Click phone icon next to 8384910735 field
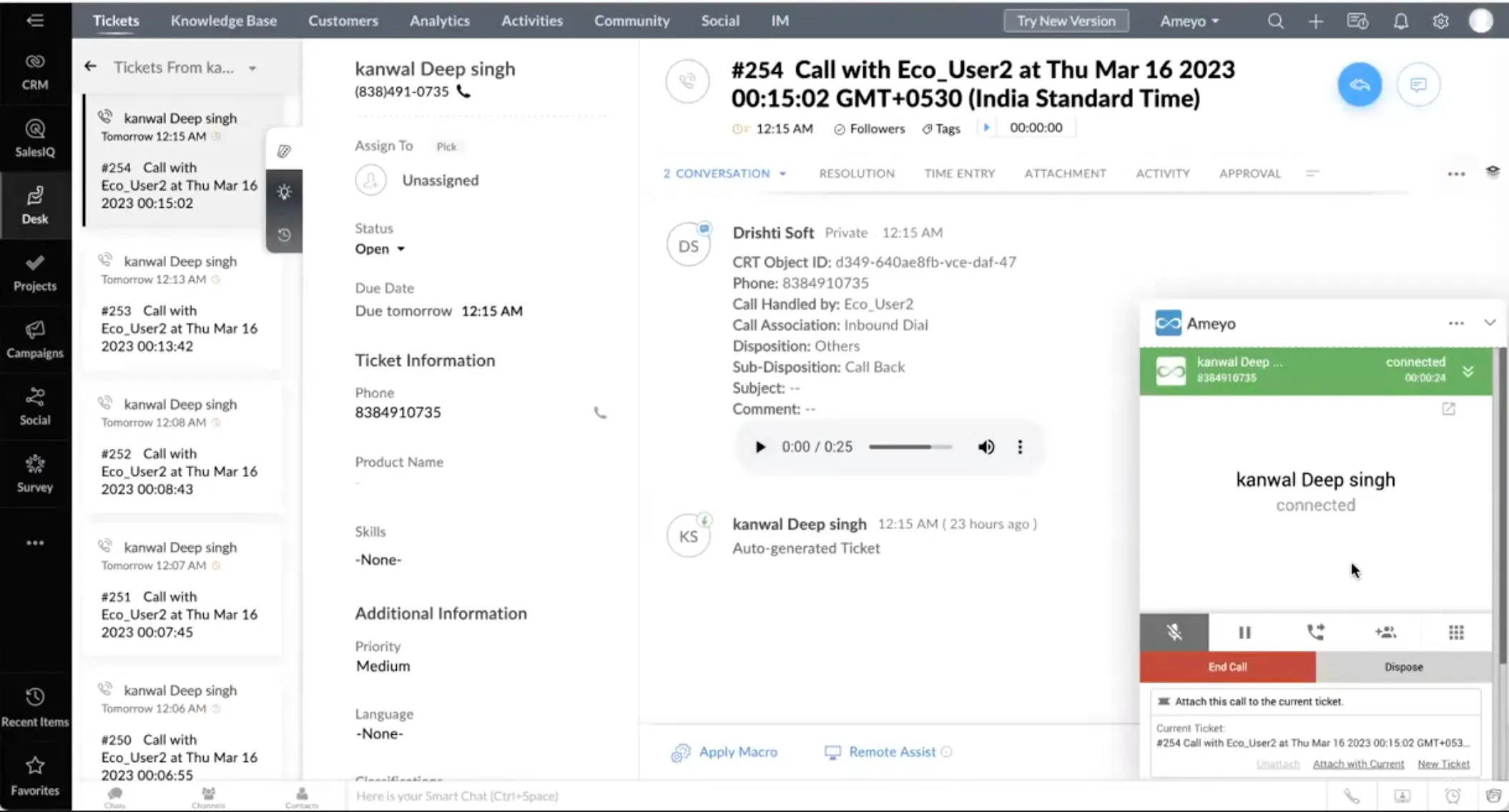The width and height of the screenshot is (1509, 812). [599, 412]
